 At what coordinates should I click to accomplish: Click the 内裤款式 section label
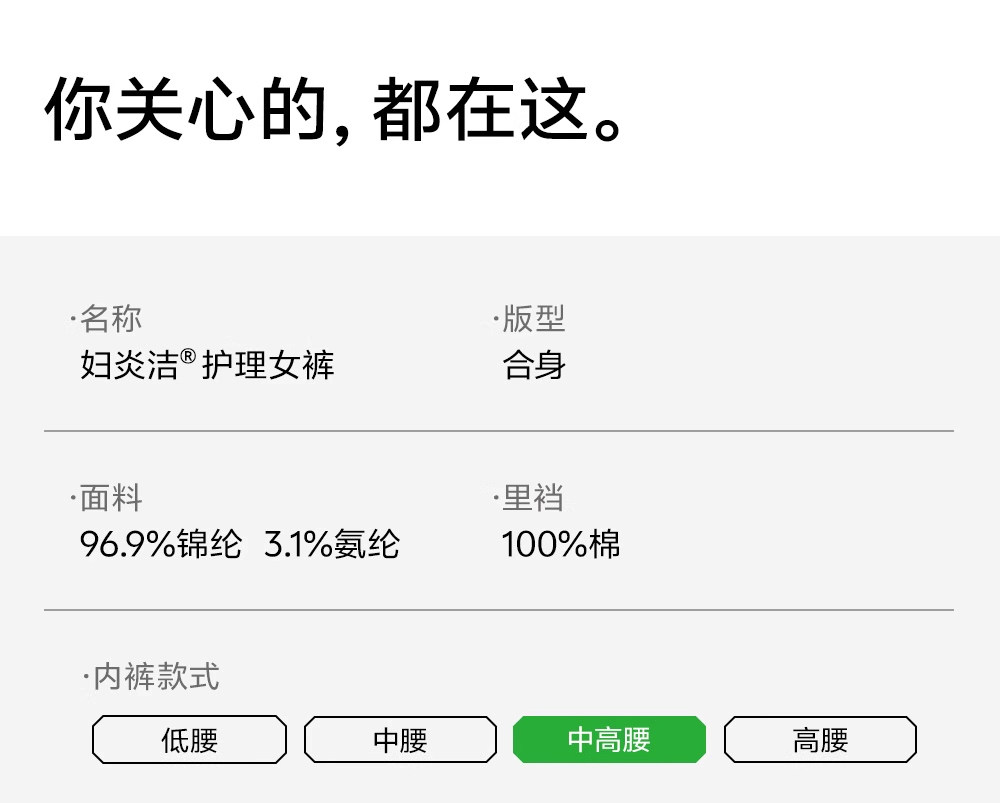156,677
